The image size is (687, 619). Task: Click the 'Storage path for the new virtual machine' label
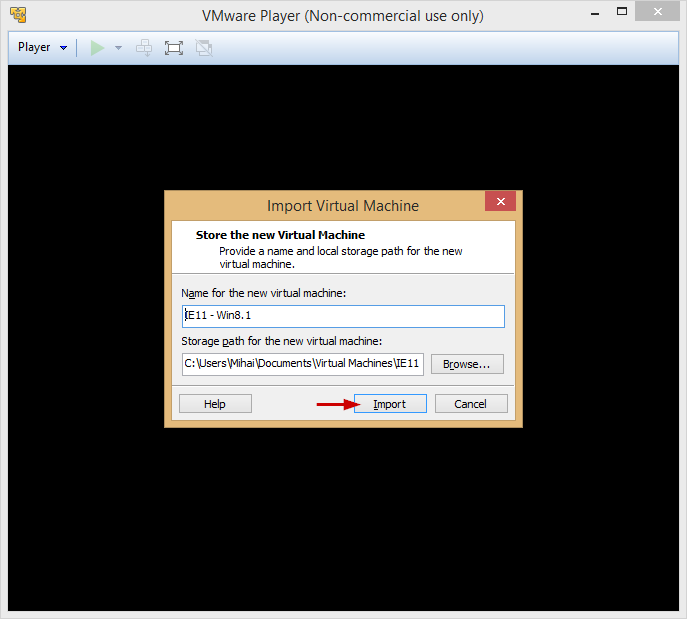click(x=281, y=341)
